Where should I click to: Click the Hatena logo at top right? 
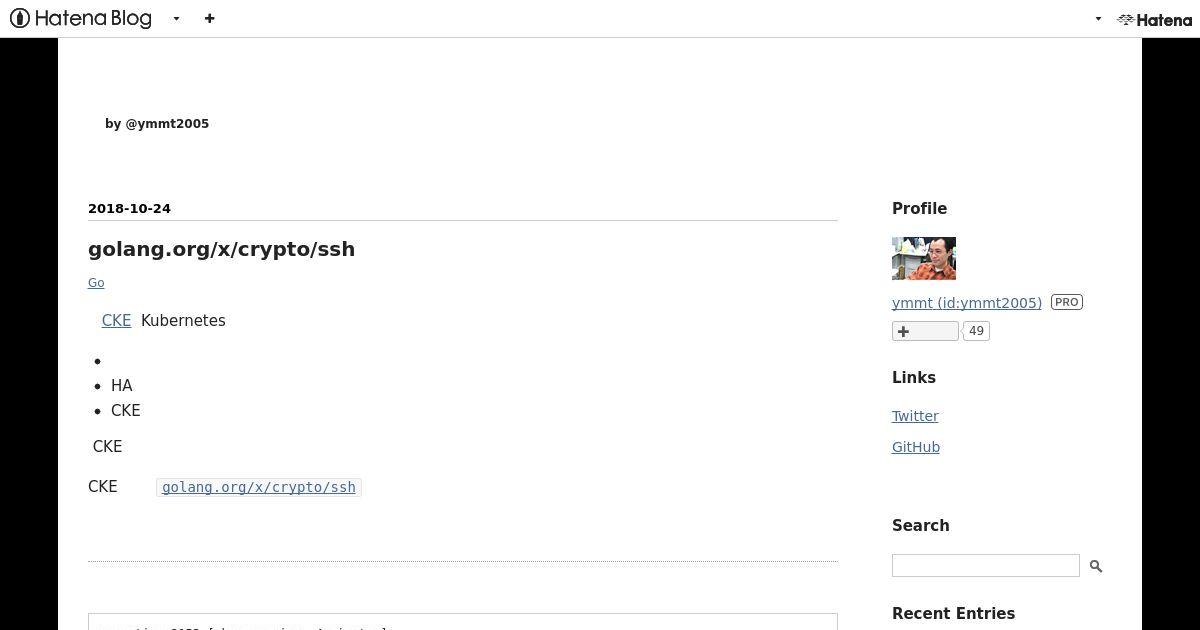(x=1154, y=19)
